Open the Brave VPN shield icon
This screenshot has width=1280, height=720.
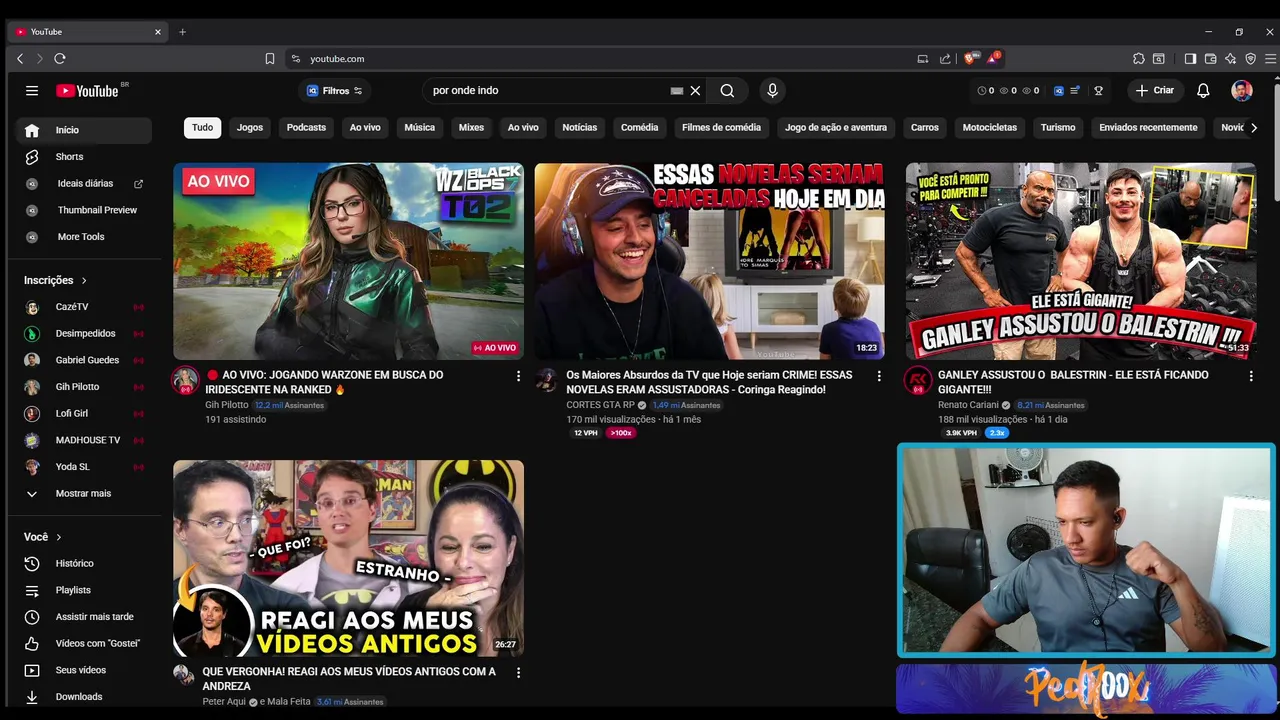tap(1250, 59)
